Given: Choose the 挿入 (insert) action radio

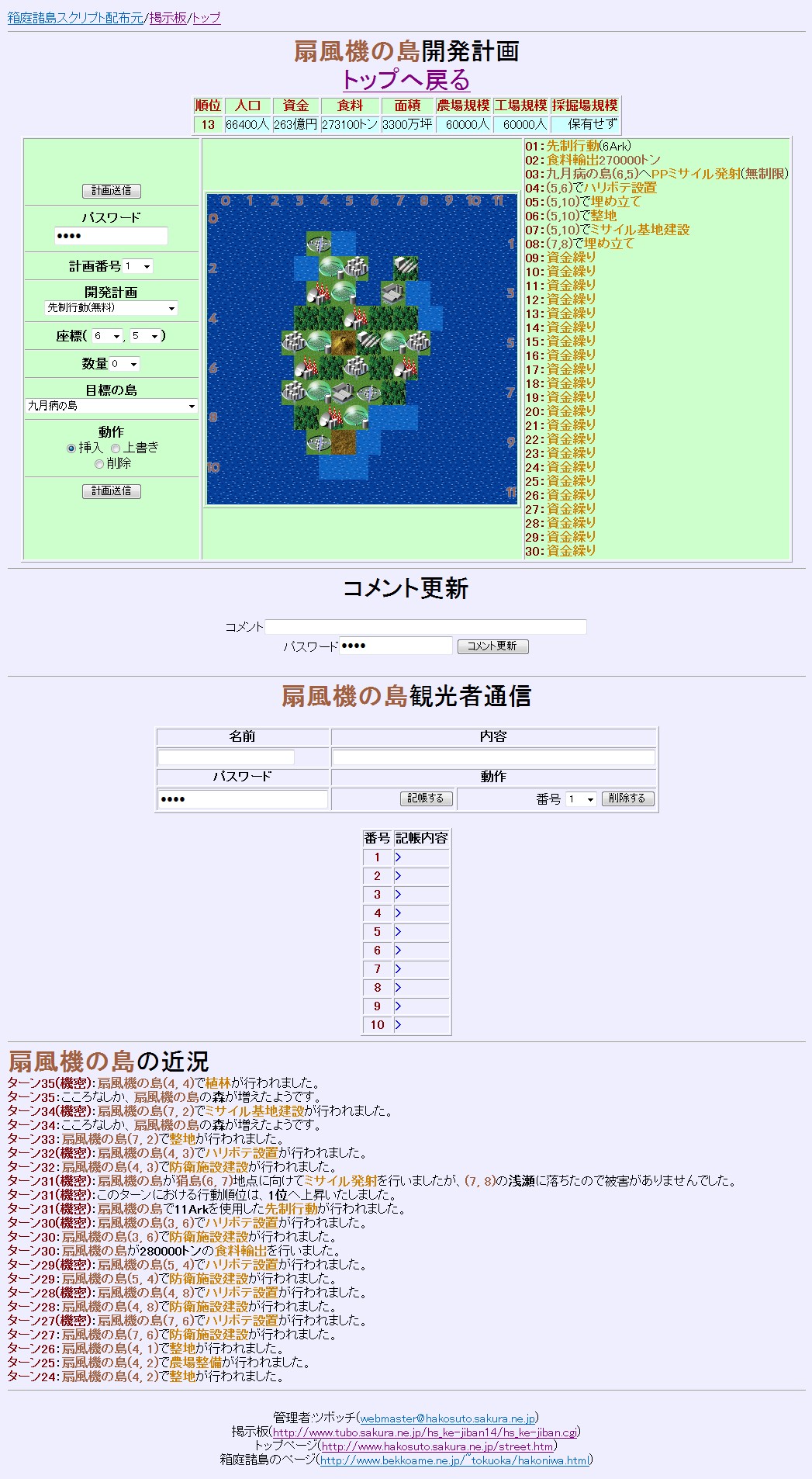Looking at the screenshot, I should (71, 449).
